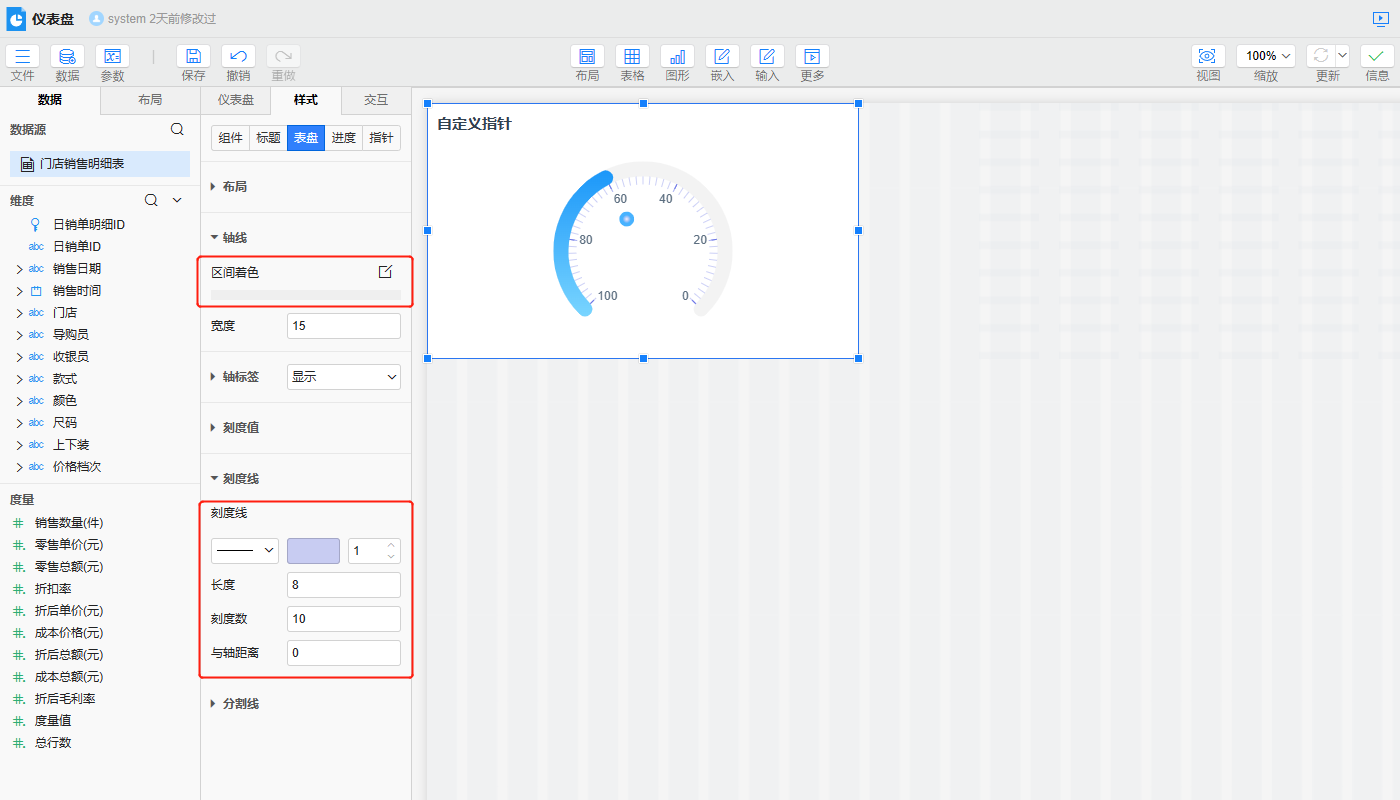Switch to the 布局 tab in the left panel

(x=150, y=100)
